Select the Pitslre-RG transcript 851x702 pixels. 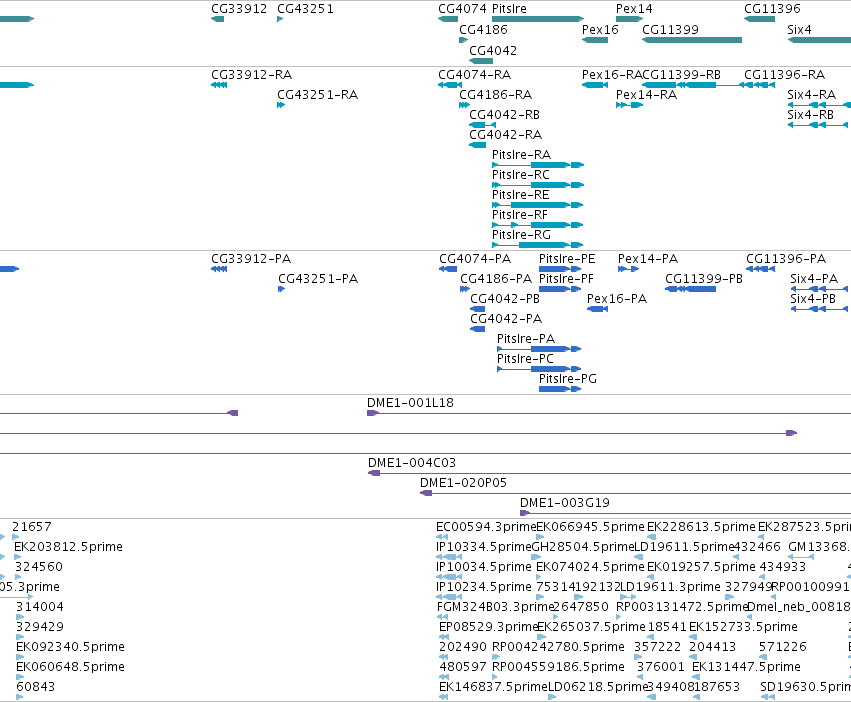tap(537, 245)
